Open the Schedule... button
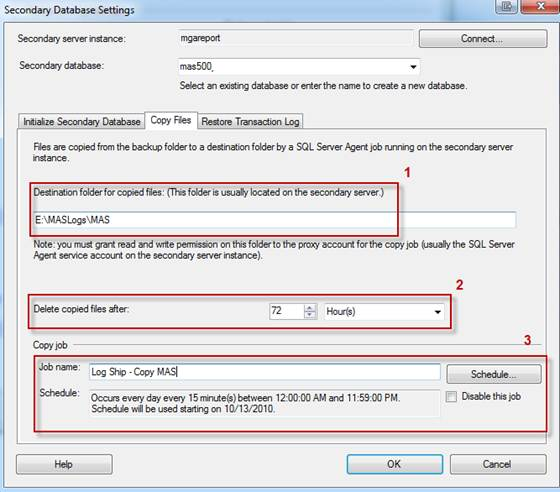The height and width of the screenshot is (492, 560). (494, 374)
